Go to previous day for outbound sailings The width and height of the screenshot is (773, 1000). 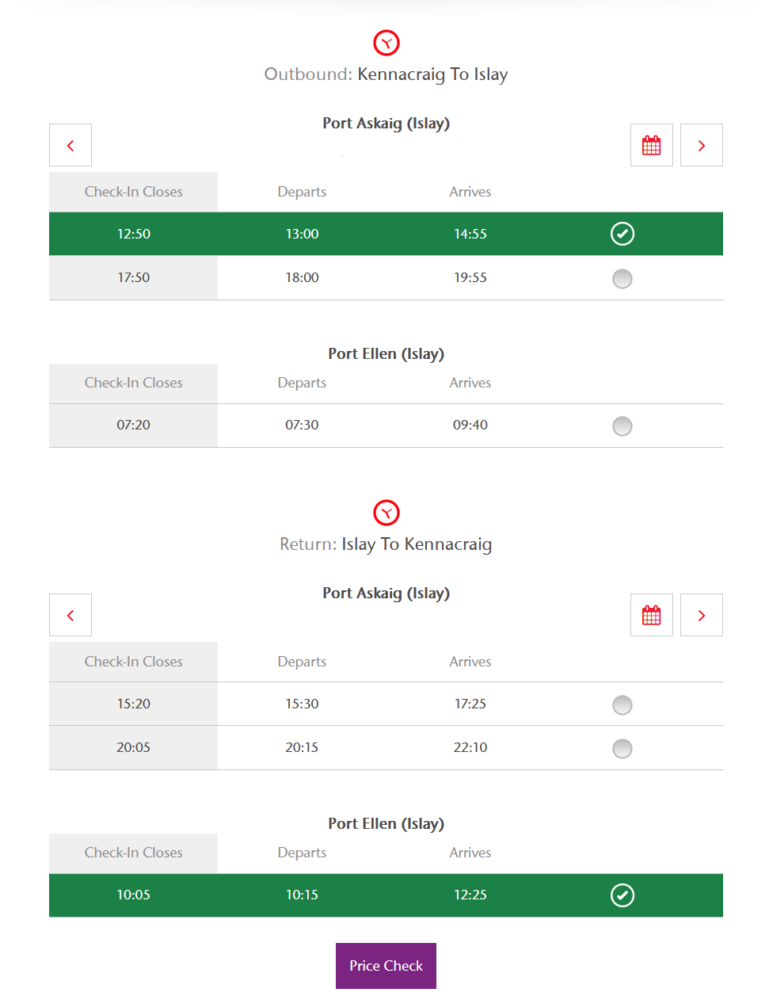(x=70, y=145)
